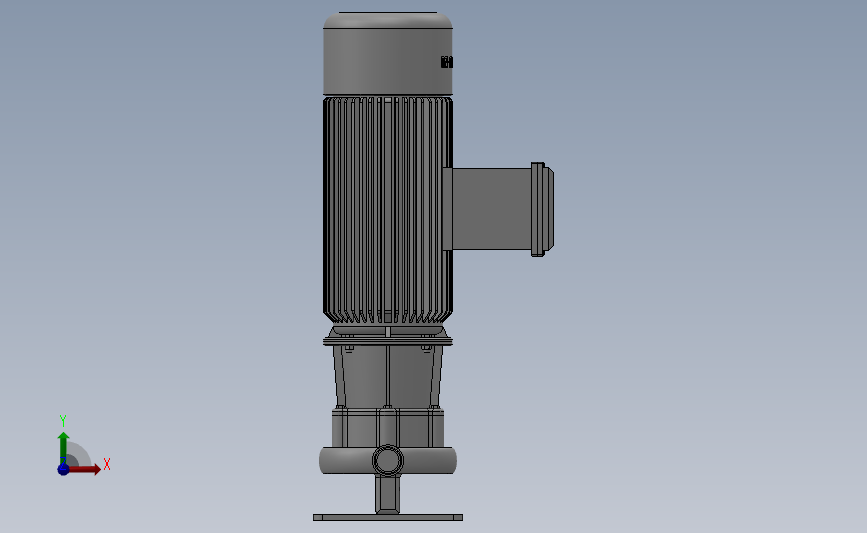
Task: Select the conical bracket below the motor
Action: pos(388,377)
